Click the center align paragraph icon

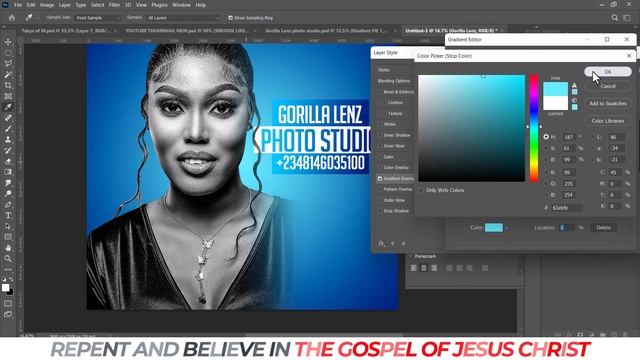click(424, 268)
